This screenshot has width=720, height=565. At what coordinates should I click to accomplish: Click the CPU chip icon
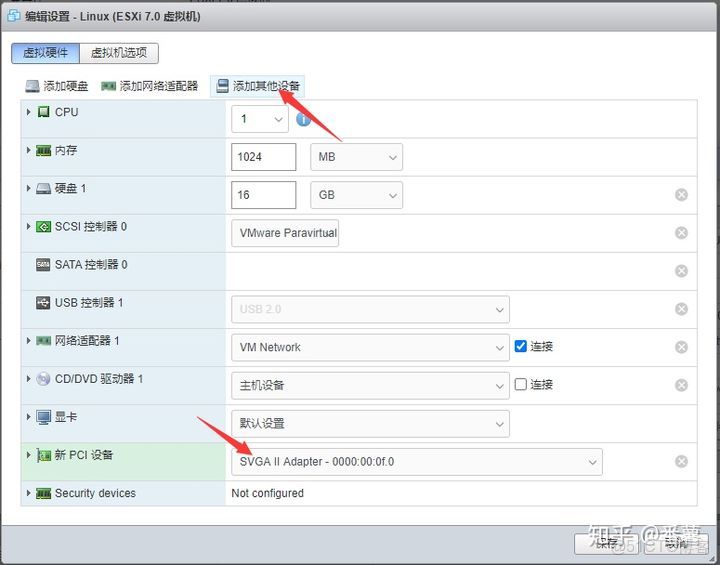pos(43,112)
